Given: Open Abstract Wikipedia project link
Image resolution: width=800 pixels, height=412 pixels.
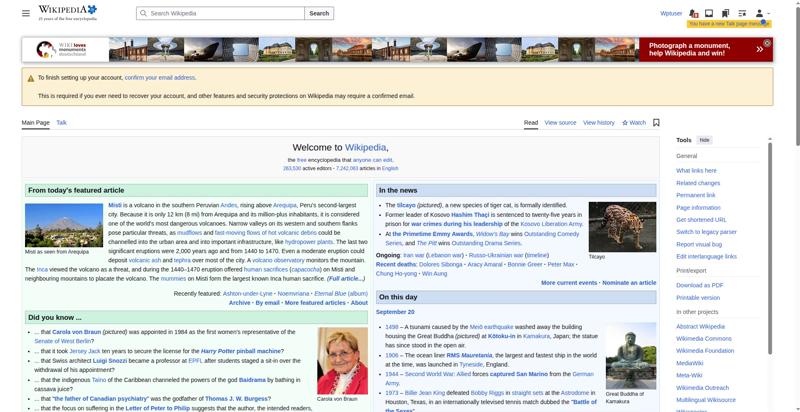Looking at the screenshot, I should tap(700, 326).
